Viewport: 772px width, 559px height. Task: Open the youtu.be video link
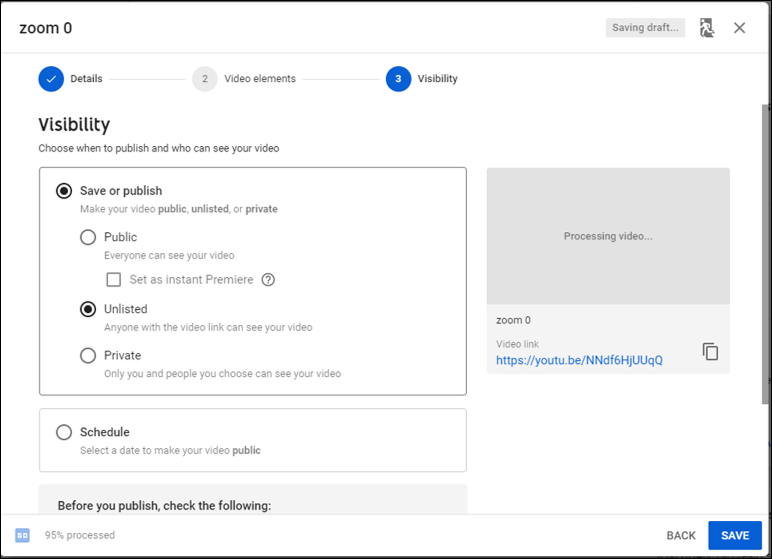coord(579,360)
